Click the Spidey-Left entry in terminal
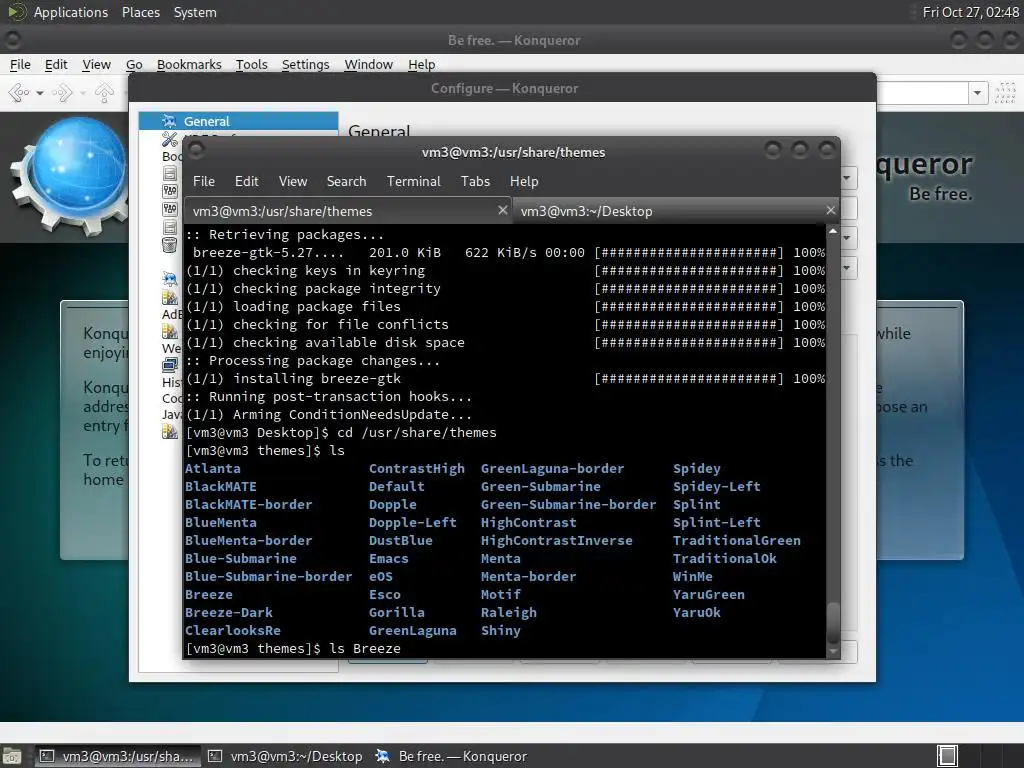 point(716,486)
